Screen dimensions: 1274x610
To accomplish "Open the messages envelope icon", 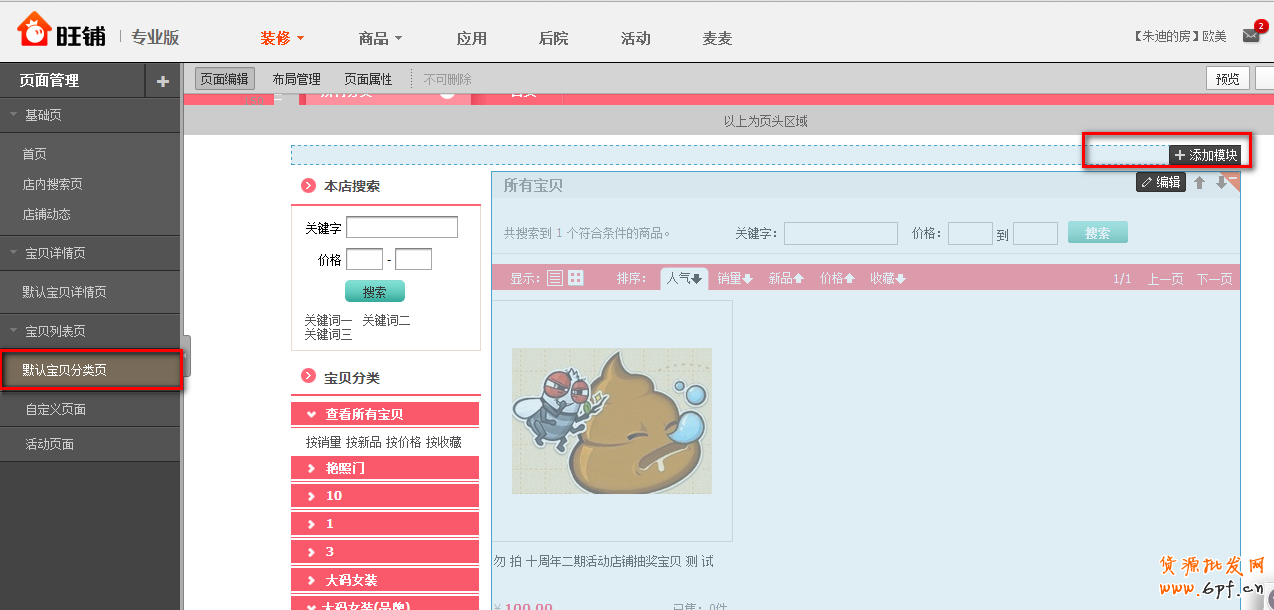I will (x=1251, y=33).
